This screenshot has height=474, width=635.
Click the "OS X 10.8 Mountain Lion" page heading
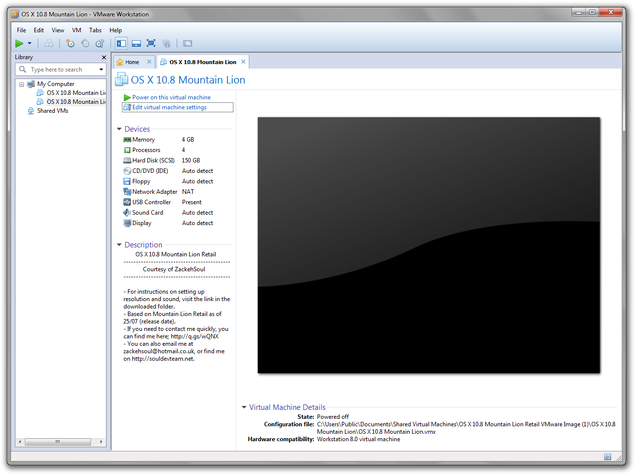pyautogui.click(x=188, y=80)
